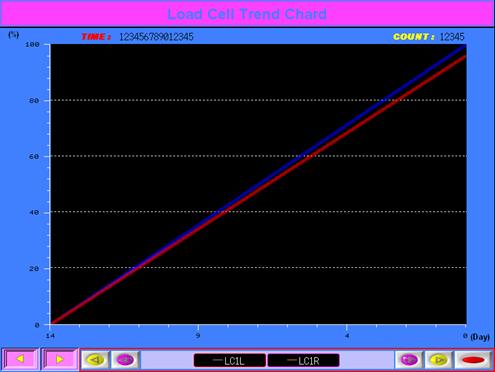This screenshot has width=495, height=372.
Task: Click the 80 percent y-axis label
Action: 34,100
